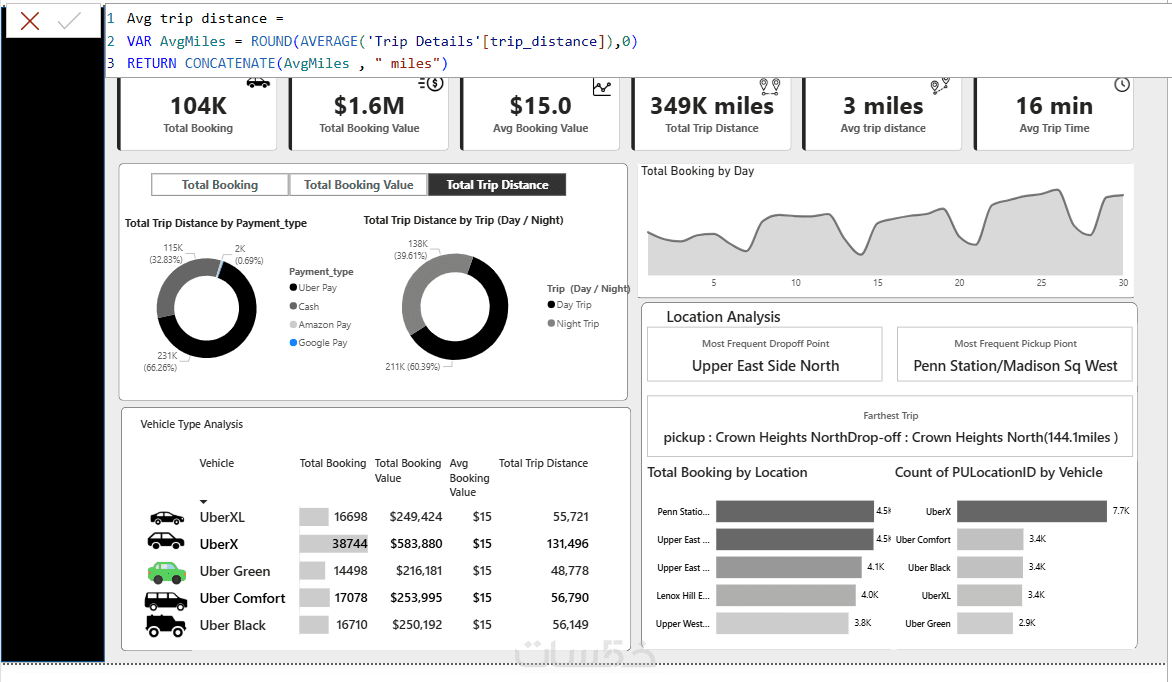
Task: Click the green Uber Green car icon
Action: (166, 573)
